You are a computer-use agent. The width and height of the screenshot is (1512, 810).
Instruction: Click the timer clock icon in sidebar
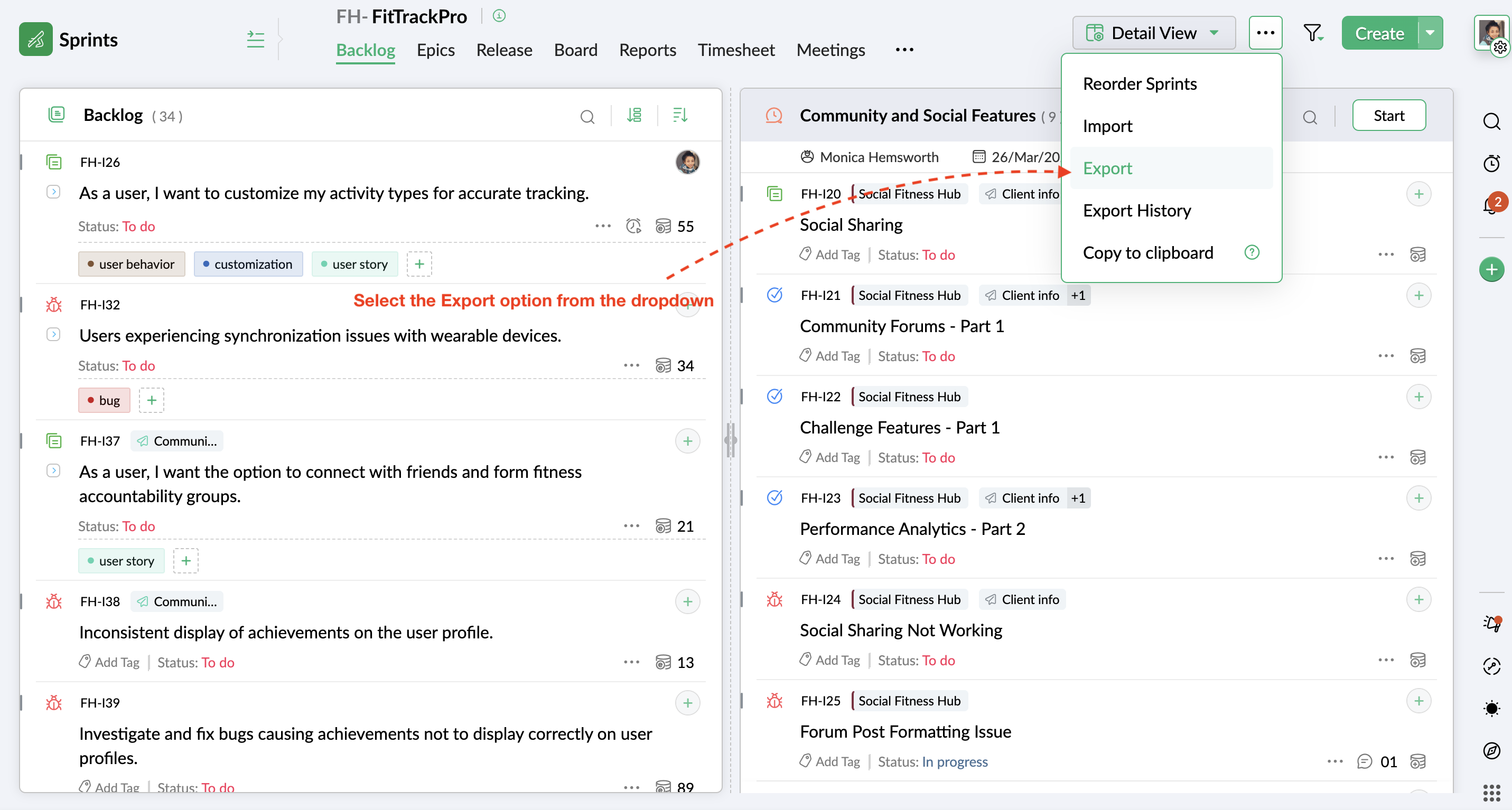click(1491, 163)
